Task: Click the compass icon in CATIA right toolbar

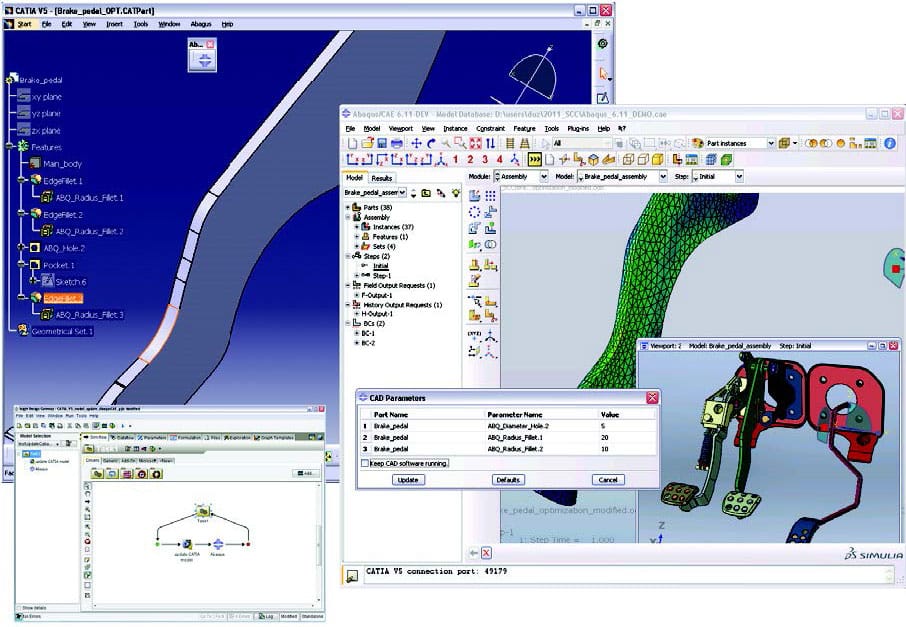Action: click(603, 44)
